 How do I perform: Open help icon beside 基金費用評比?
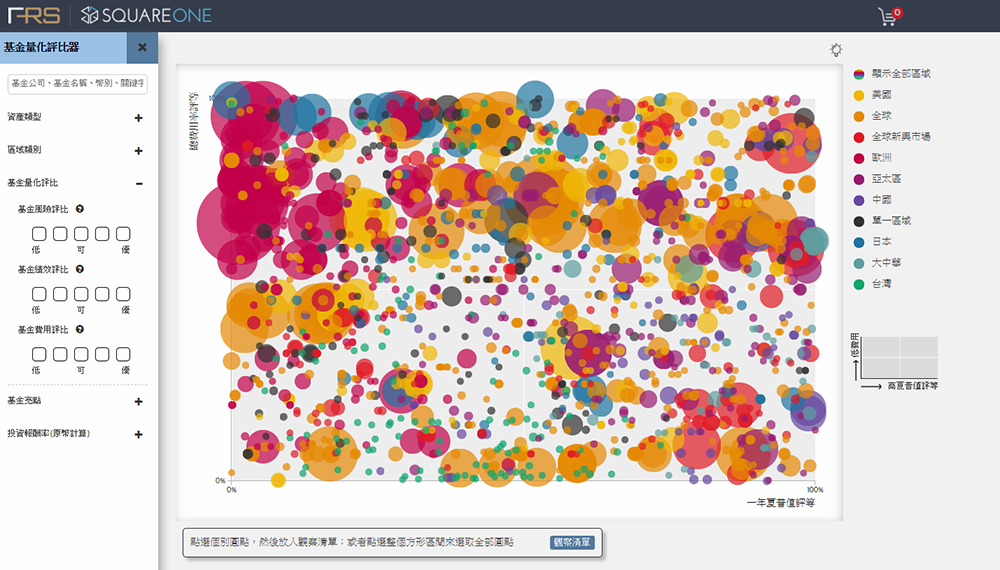[x=80, y=330]
